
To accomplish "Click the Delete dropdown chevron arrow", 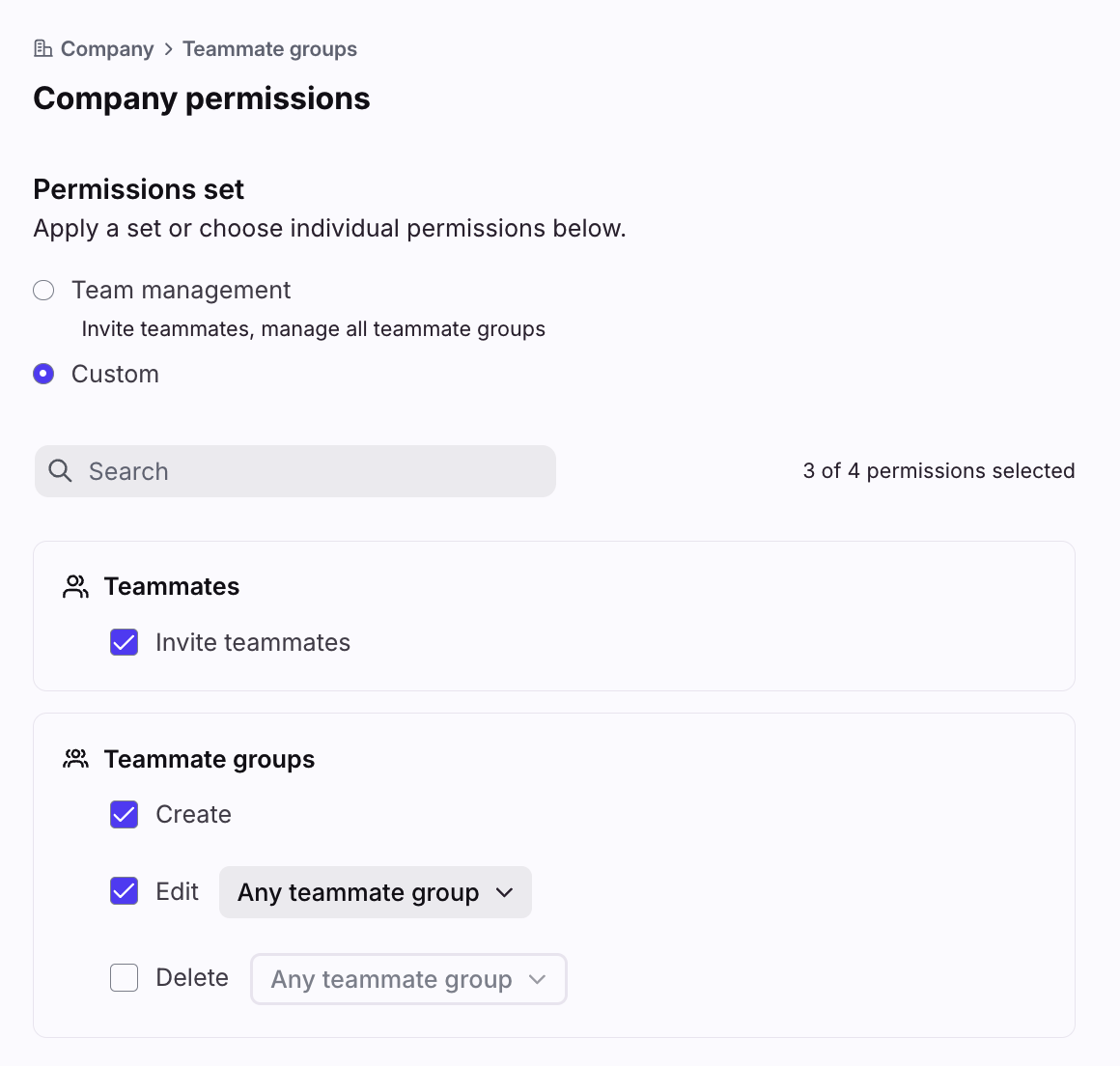I will click(x=537, y=979).
